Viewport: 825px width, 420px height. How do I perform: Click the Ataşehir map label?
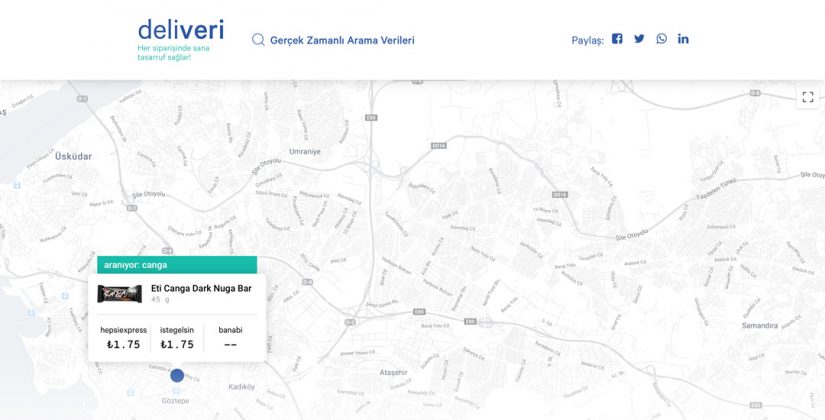point(394,373)
